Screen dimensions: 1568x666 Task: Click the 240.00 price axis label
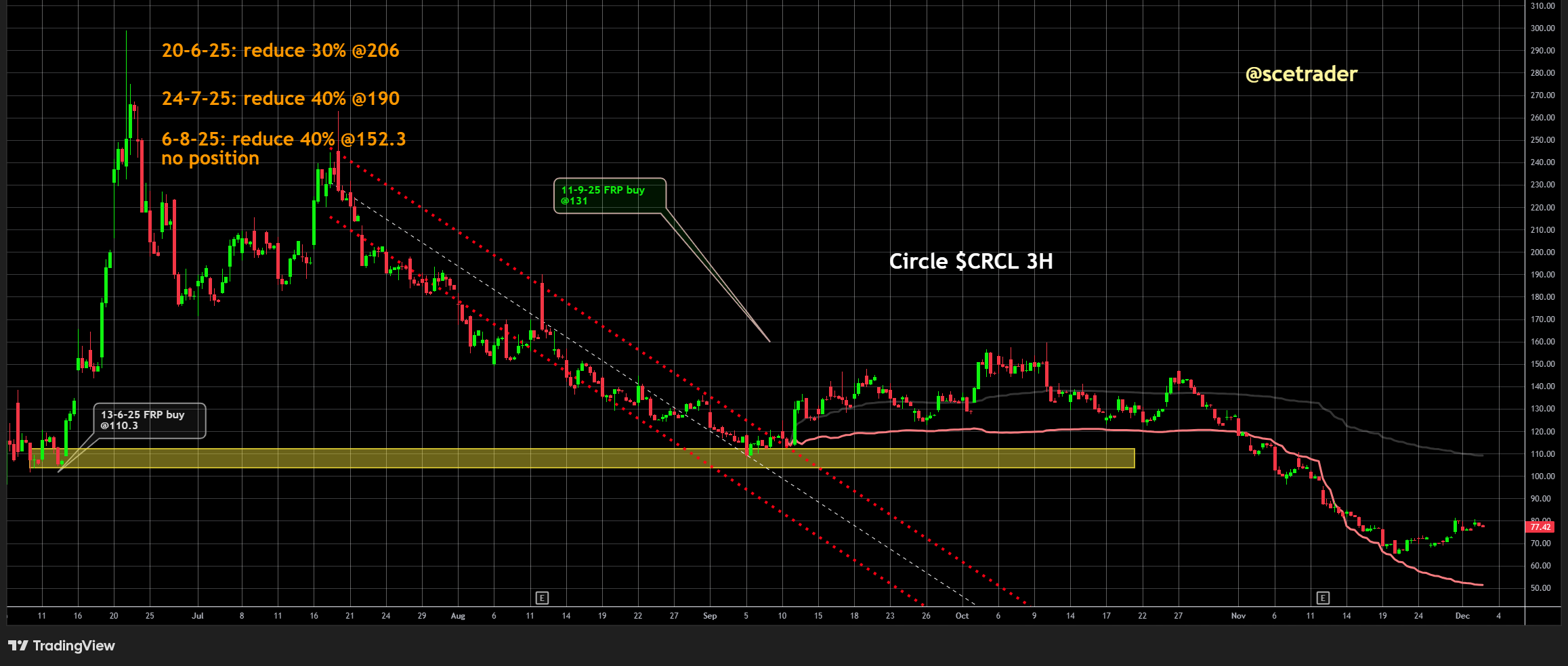1542,162
